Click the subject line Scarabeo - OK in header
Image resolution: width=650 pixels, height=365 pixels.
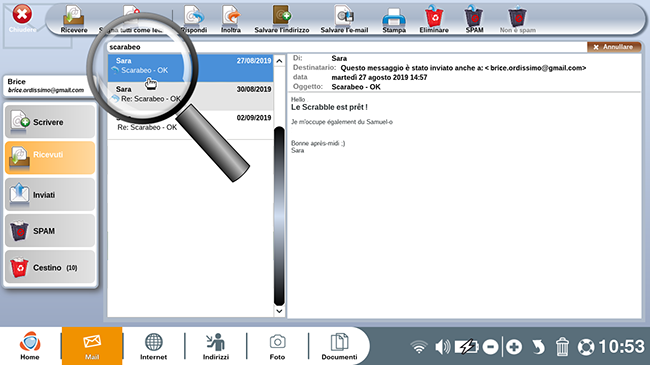point(356,87)
